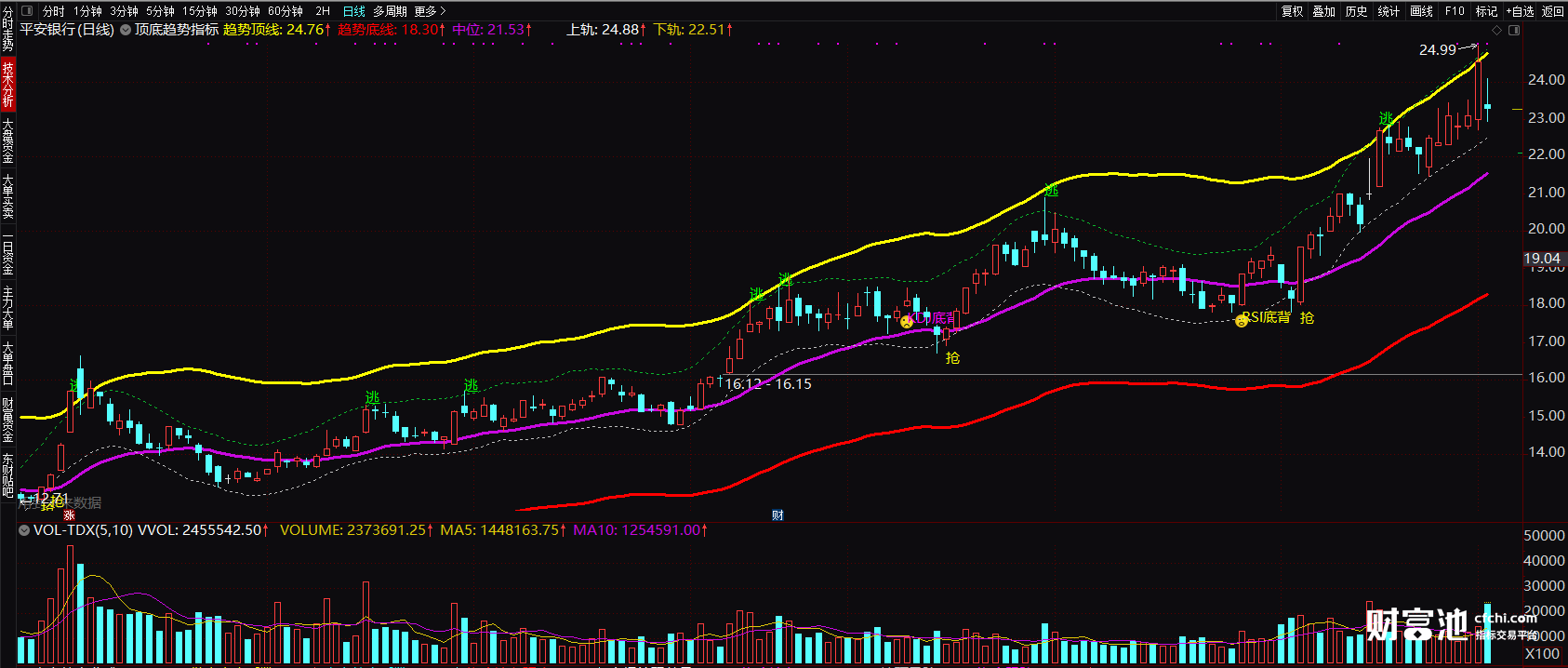Open 大盘资金 sidebar tab
The height and width of the screenshot is (668, 1568).
point(7,140)
